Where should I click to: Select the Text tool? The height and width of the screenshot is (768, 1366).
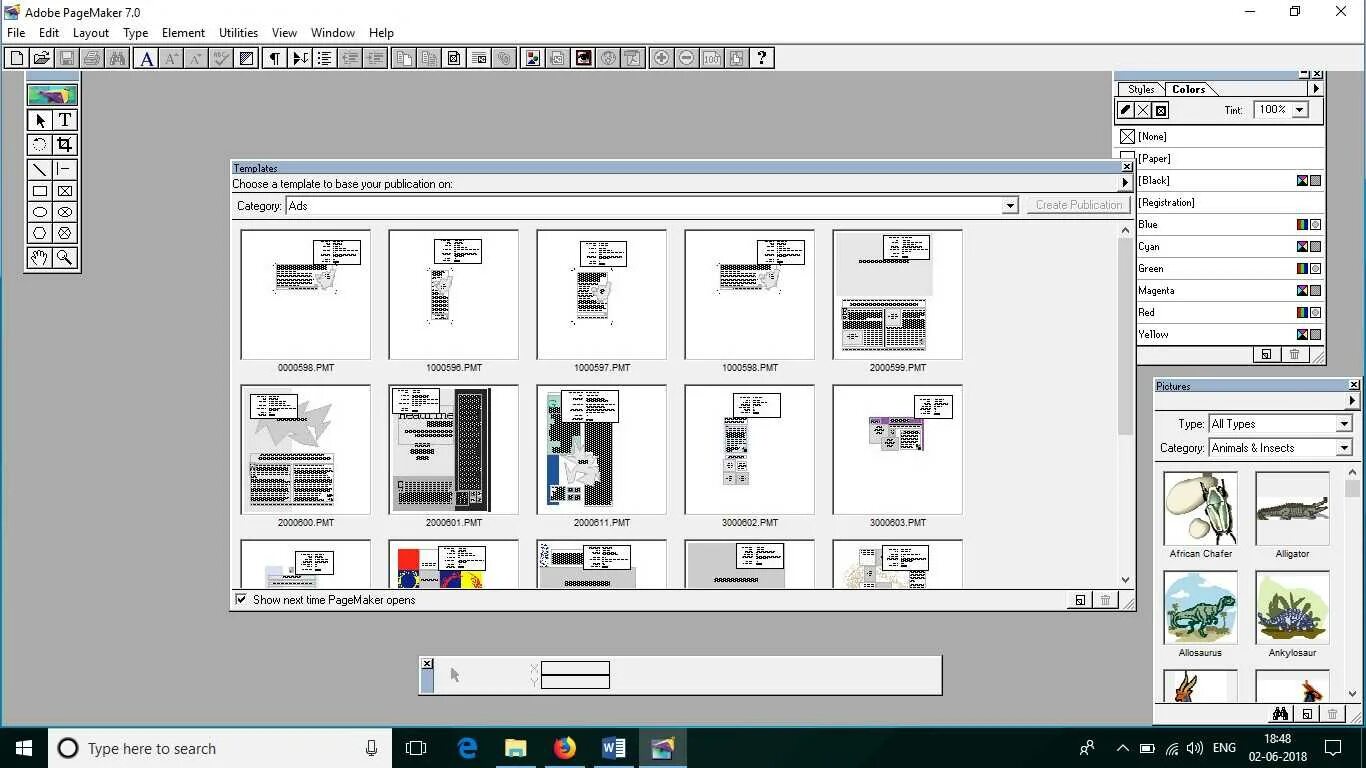pyautogui.click(x=64, y=119)
